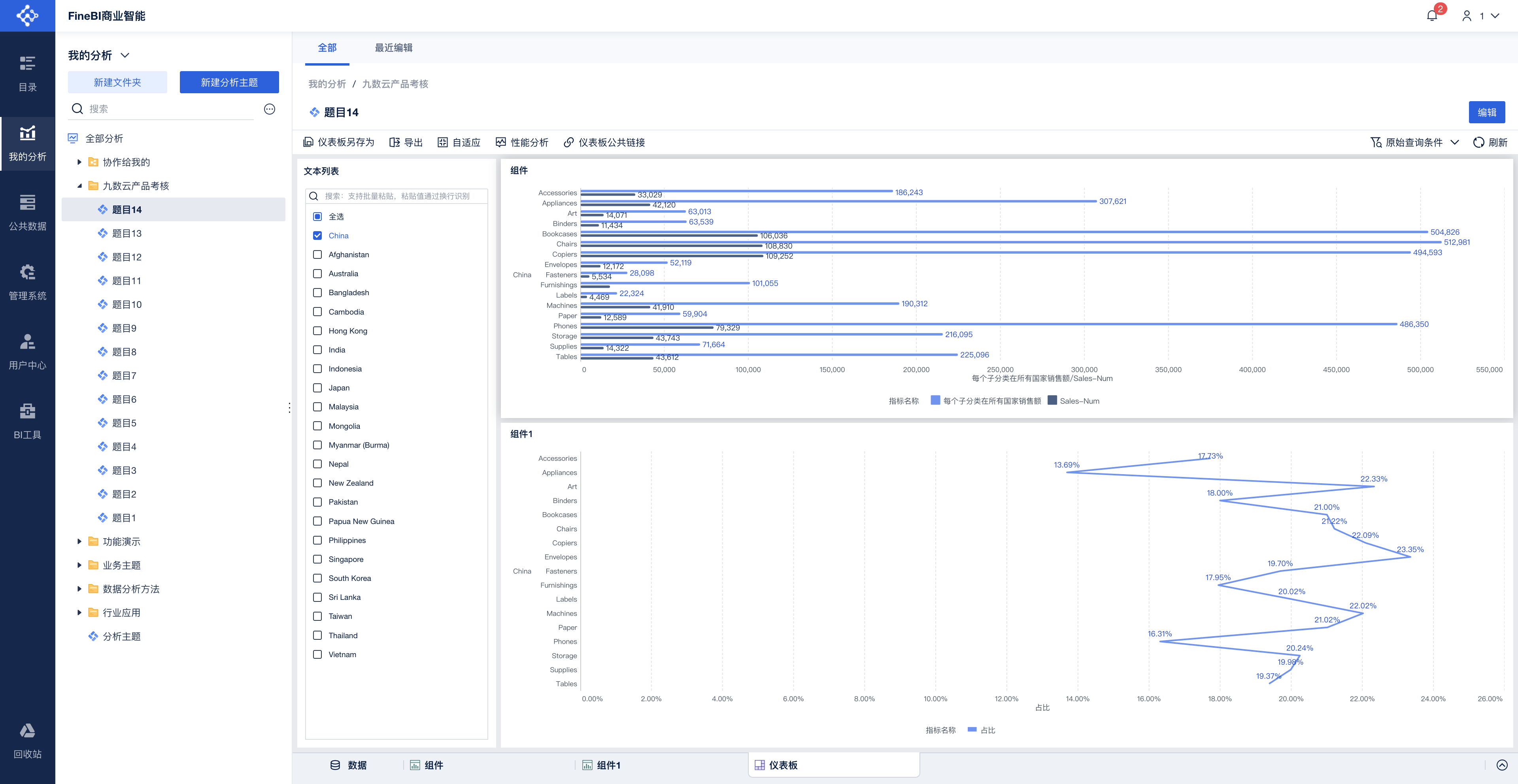
Task: Open the 我的分析 dropdown
Action: [99, 55]
